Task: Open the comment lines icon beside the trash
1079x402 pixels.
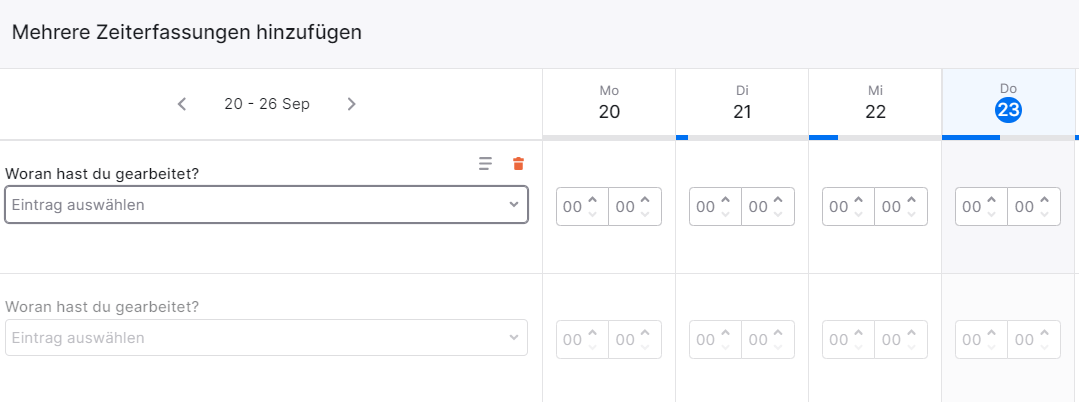Action: click(x=486, y=163)
